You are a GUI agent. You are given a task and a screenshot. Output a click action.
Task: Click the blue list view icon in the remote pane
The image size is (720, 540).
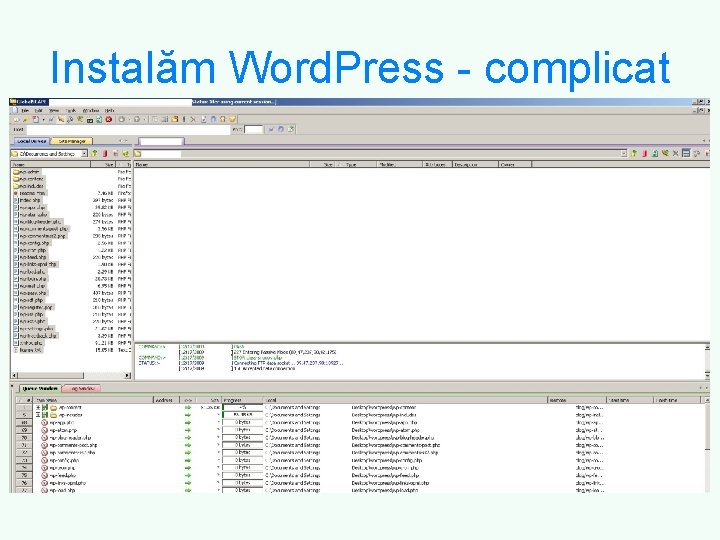(686, 153)
